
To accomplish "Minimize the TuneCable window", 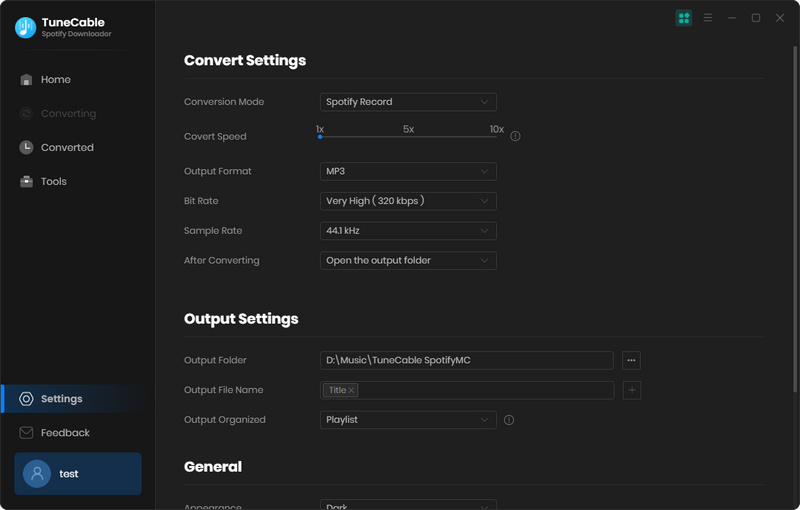I will [x=732, y=18].
